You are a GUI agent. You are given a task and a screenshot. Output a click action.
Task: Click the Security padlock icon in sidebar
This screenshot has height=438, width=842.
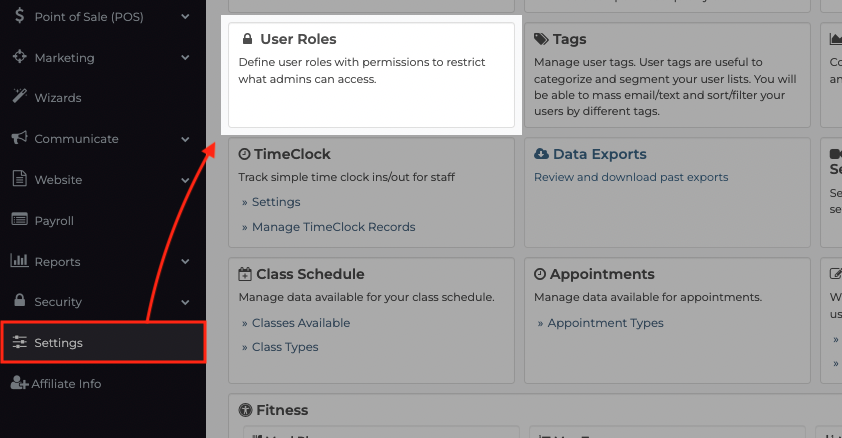pyautogui.click(x=19, y=300)
